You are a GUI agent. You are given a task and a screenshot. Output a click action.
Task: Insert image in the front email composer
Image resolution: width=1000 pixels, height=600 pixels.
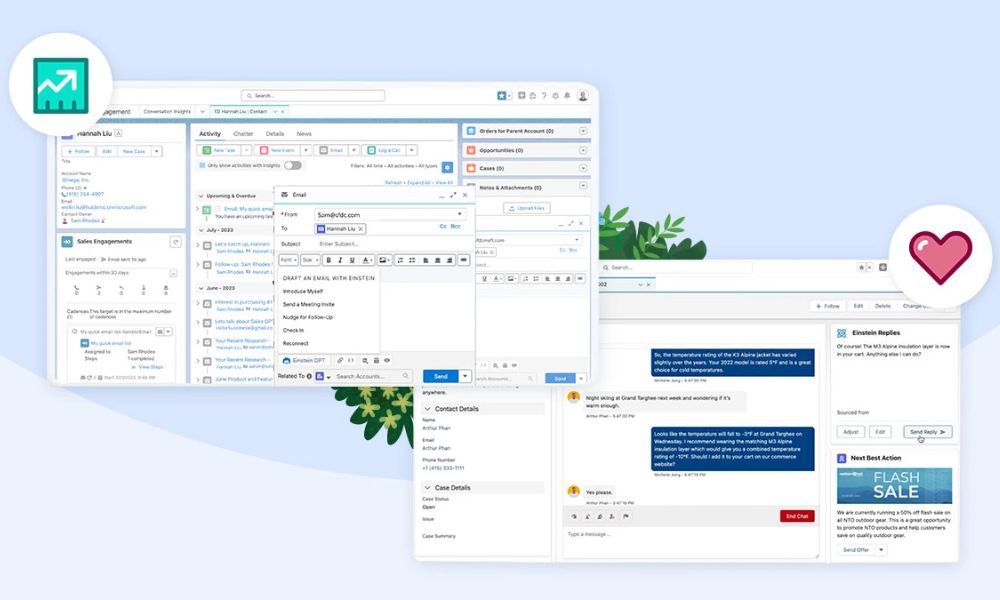(384, 260)
